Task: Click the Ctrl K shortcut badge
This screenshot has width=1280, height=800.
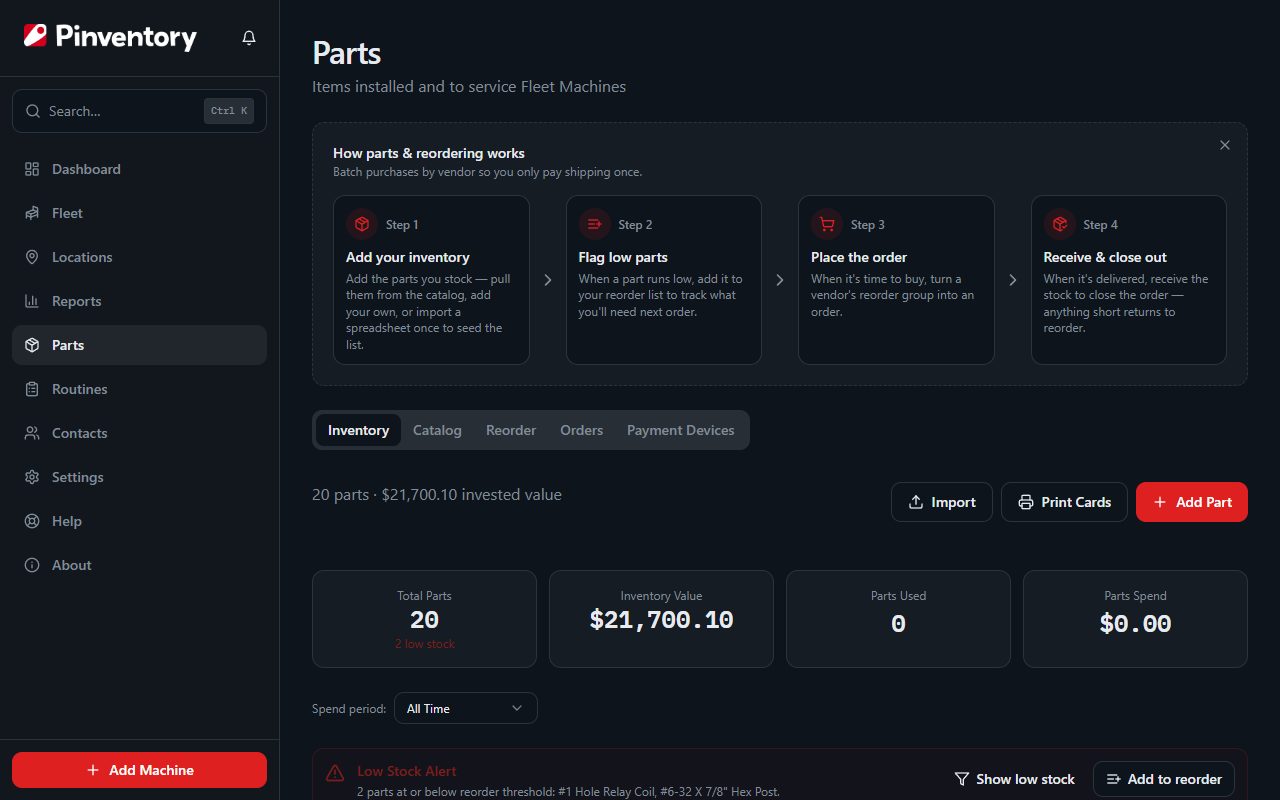Action: click(x=229, y=111)
